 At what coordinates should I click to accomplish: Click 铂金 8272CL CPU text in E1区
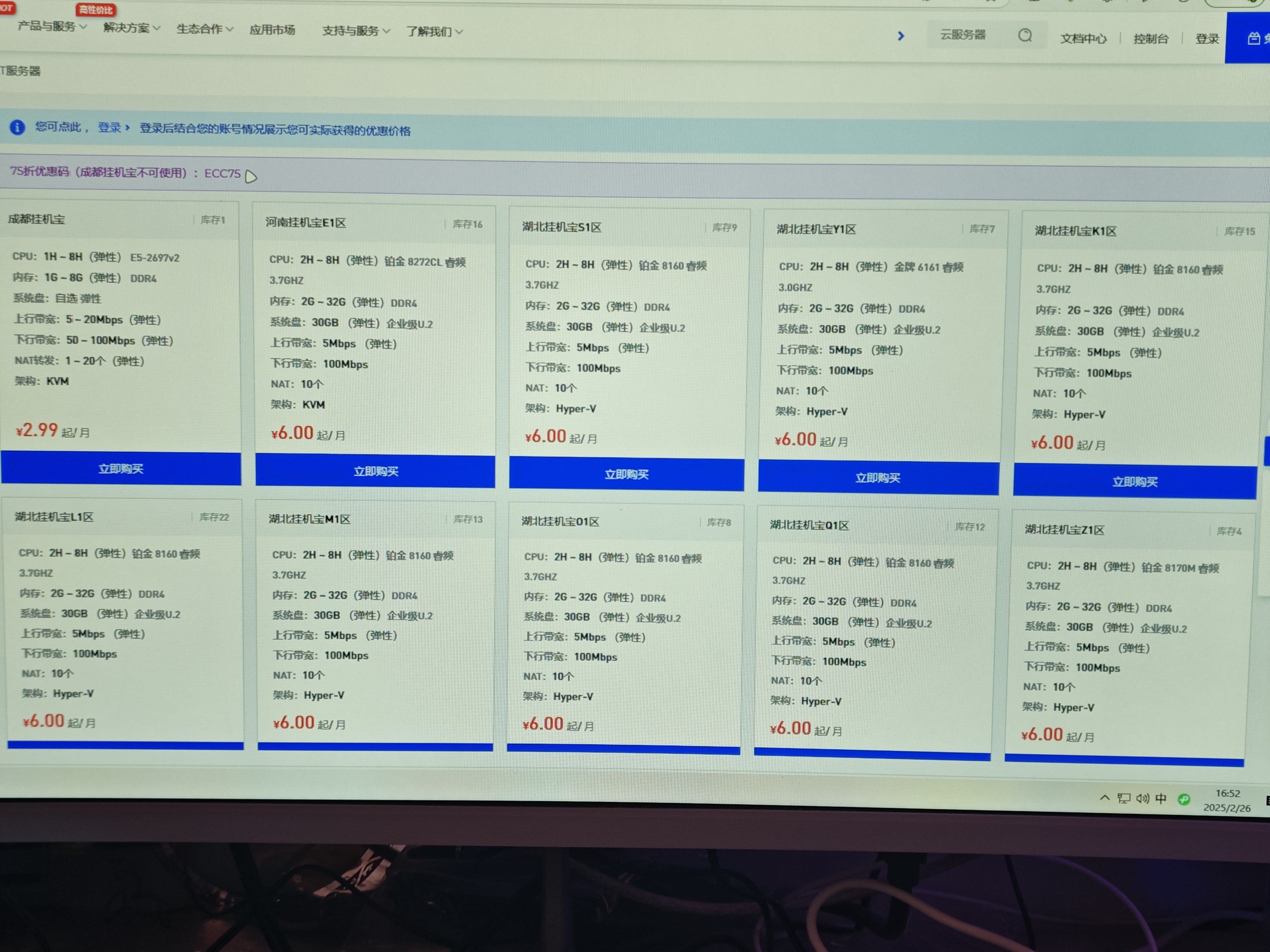click(425, 262)
